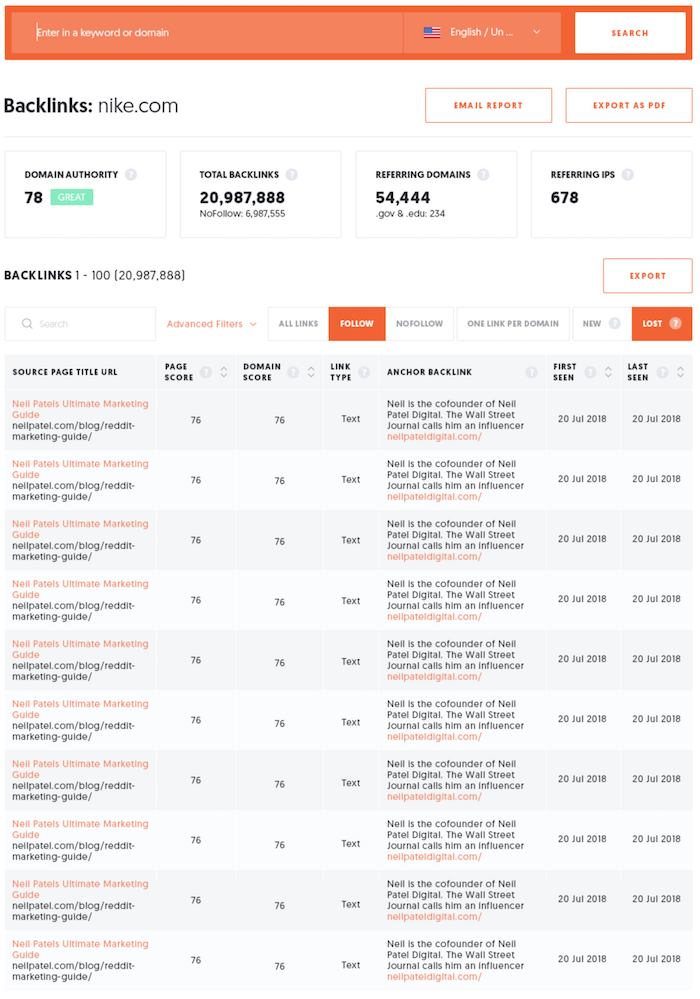700x999 pixels.
Task: Click the Export button above table
Action: point(647,276)
